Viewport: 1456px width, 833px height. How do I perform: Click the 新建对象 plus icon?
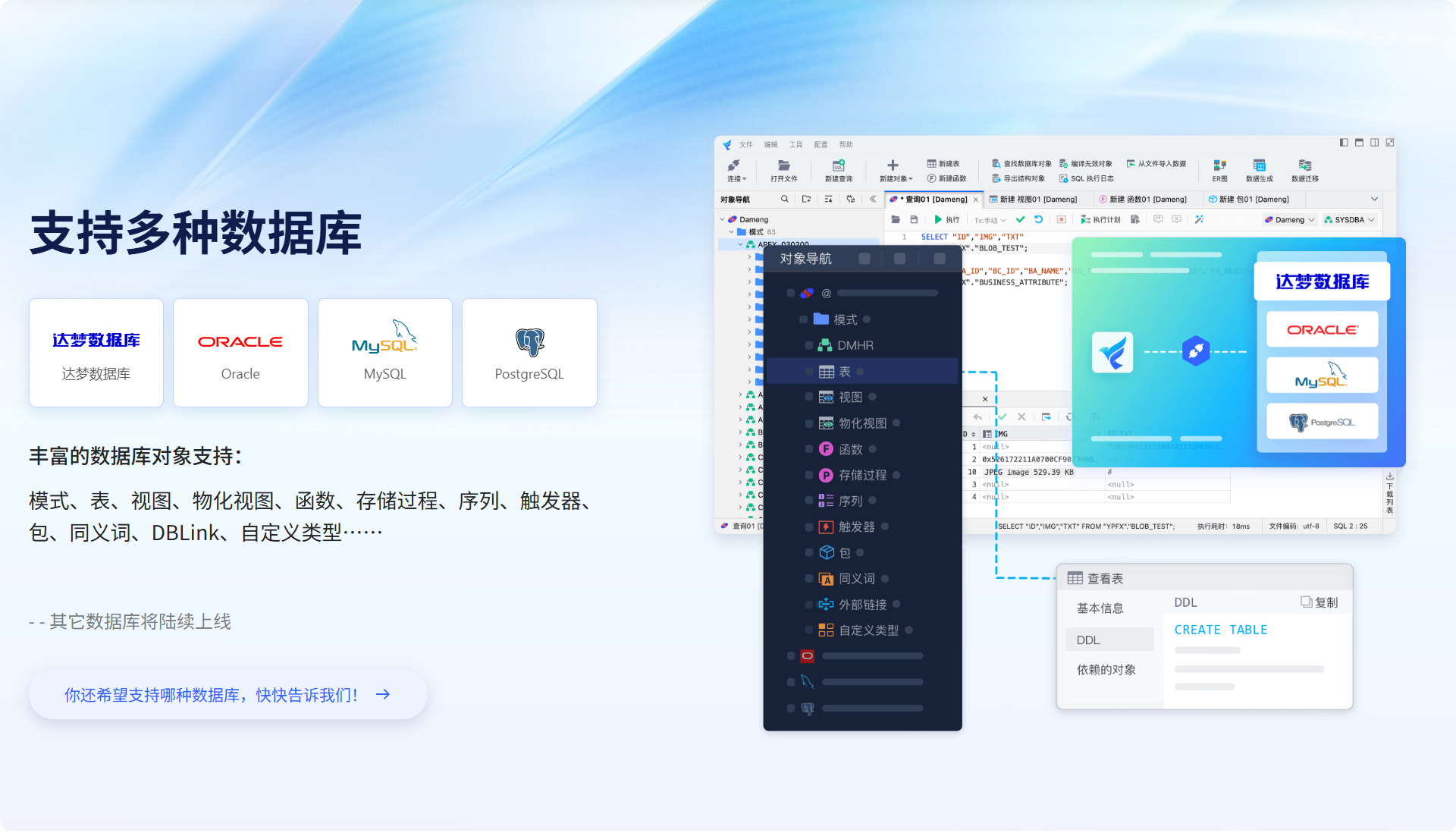893,165
